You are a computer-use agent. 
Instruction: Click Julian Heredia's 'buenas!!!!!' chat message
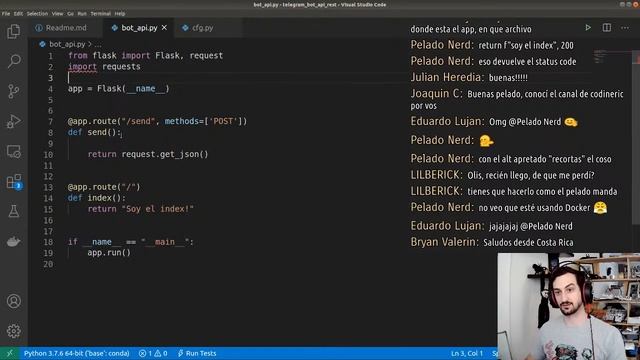[508, 78]
